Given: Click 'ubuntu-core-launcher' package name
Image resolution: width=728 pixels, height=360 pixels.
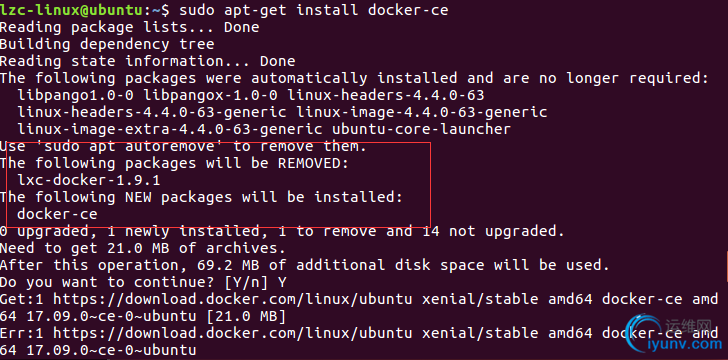Looking at the screenshot, I should click(421, 129).
